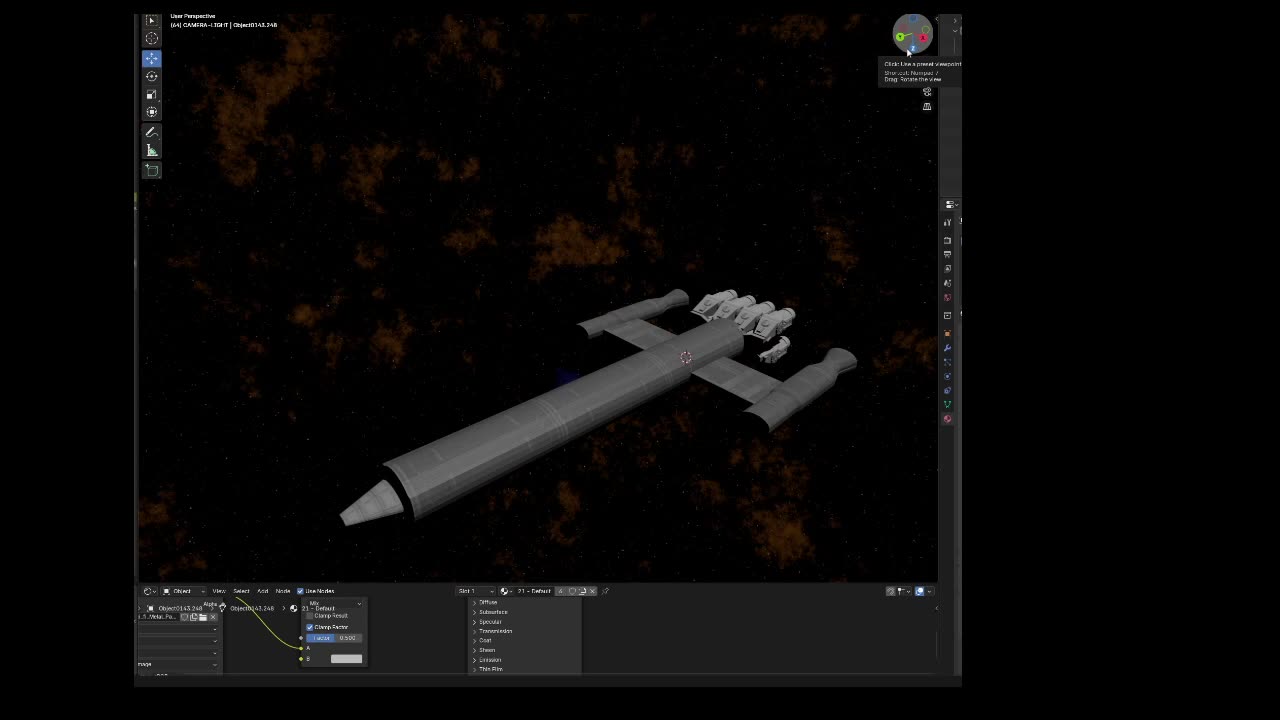Image resolution: width=1280 pixels, height=720 pixels.
Task: Open the Select menu in node editor
Action: click(x=241, y=591)
